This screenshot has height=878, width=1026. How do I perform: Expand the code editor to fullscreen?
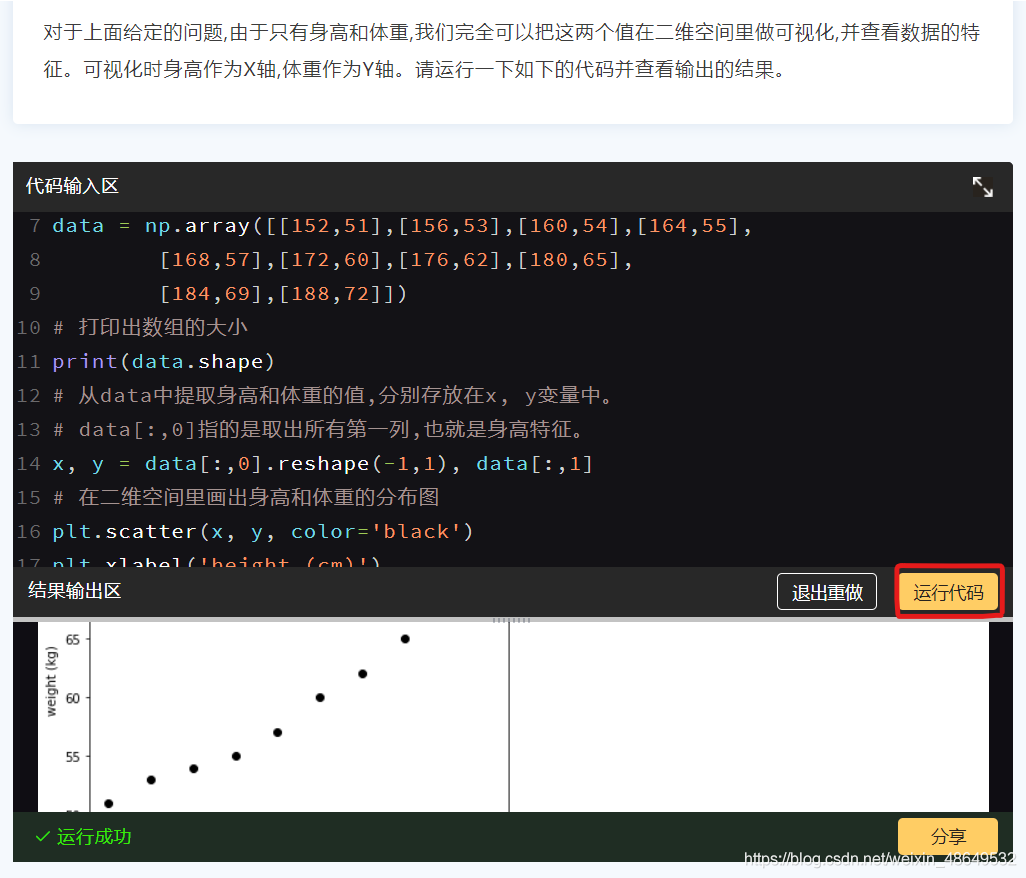click(x=982, y=187)
